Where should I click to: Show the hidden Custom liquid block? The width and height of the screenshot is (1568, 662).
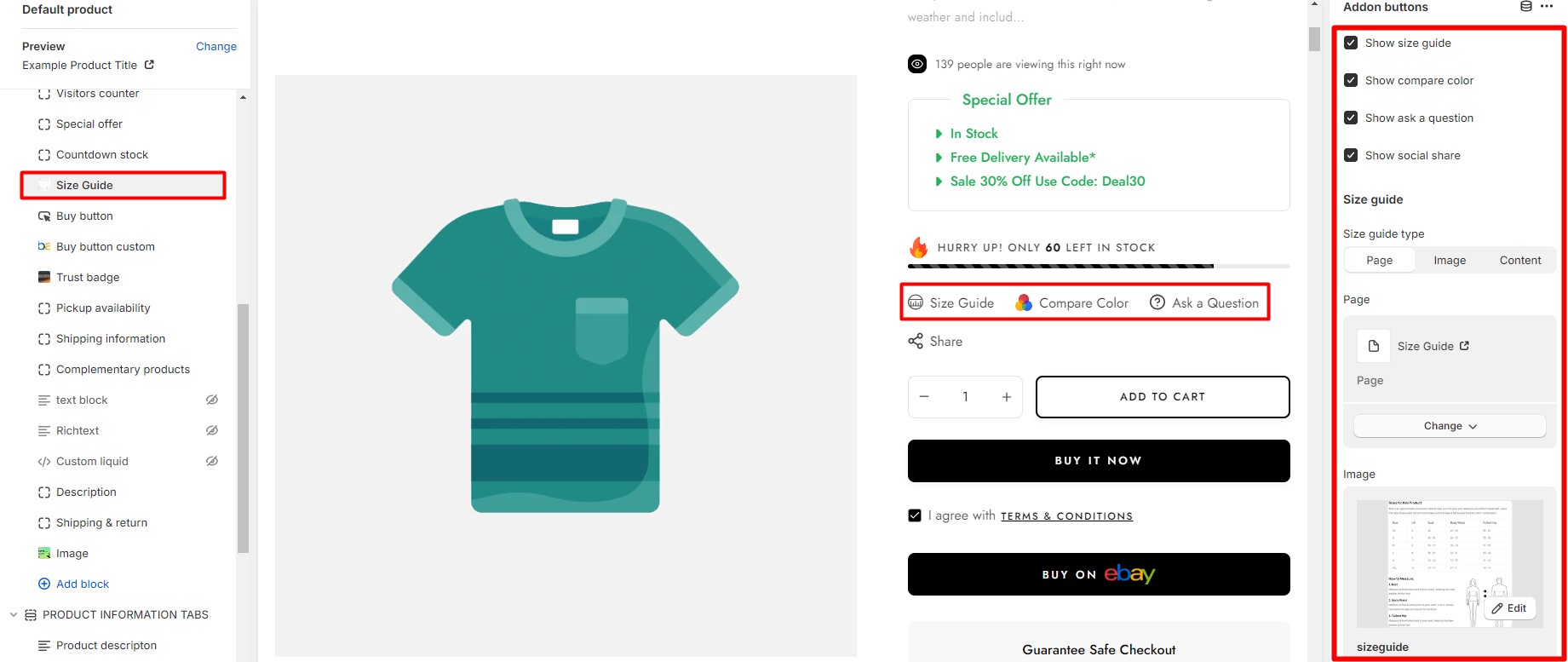(212, 461)
